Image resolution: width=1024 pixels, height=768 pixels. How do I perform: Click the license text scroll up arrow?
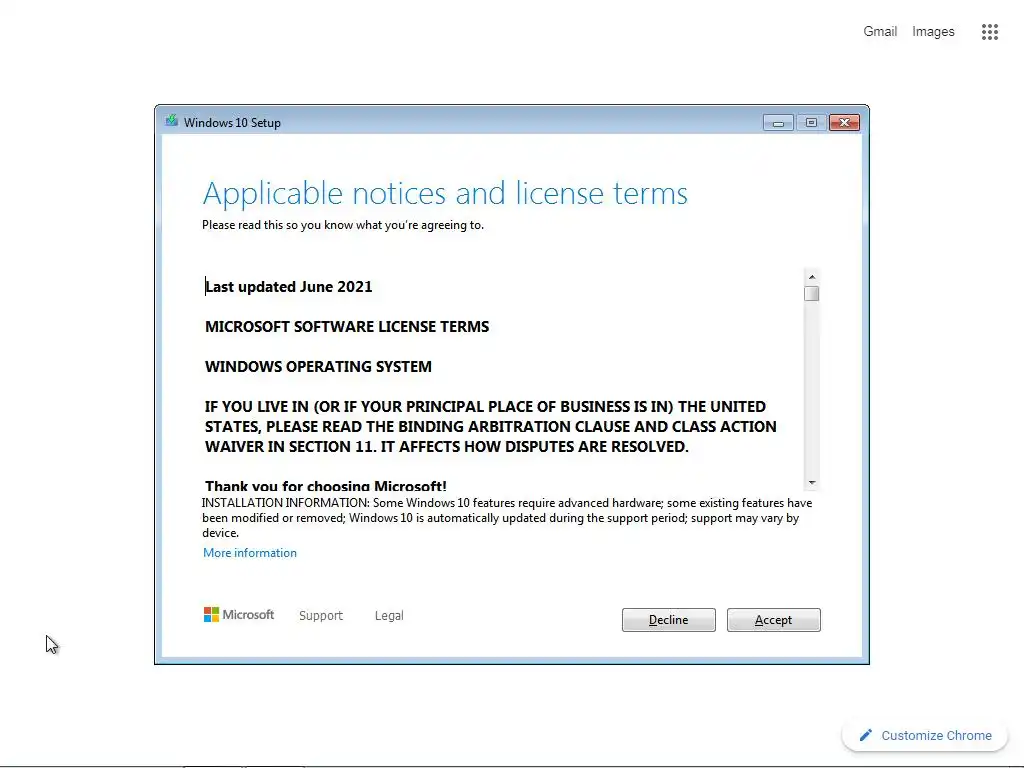[812, 277]
